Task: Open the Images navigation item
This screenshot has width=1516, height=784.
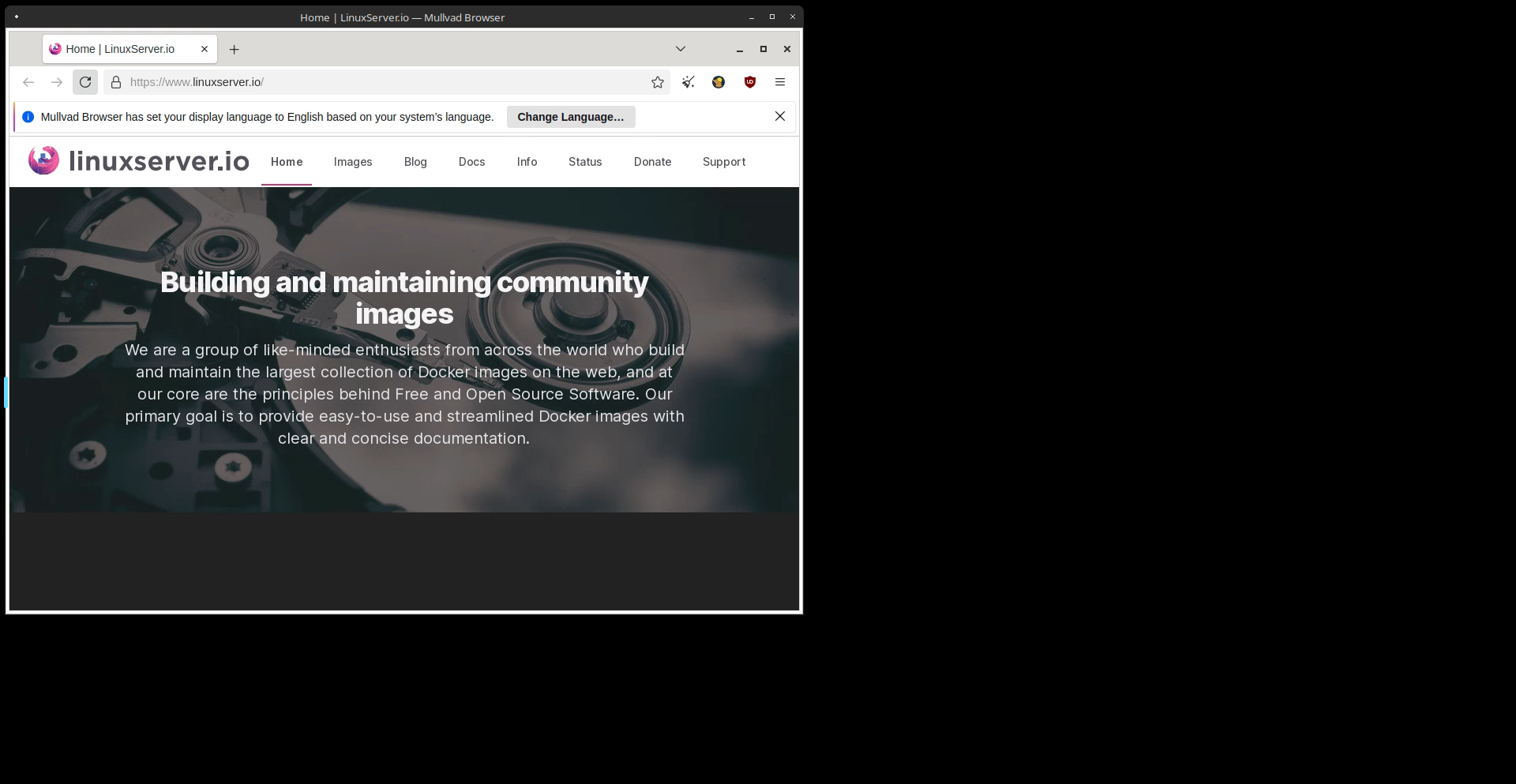Action: (352, 162)
